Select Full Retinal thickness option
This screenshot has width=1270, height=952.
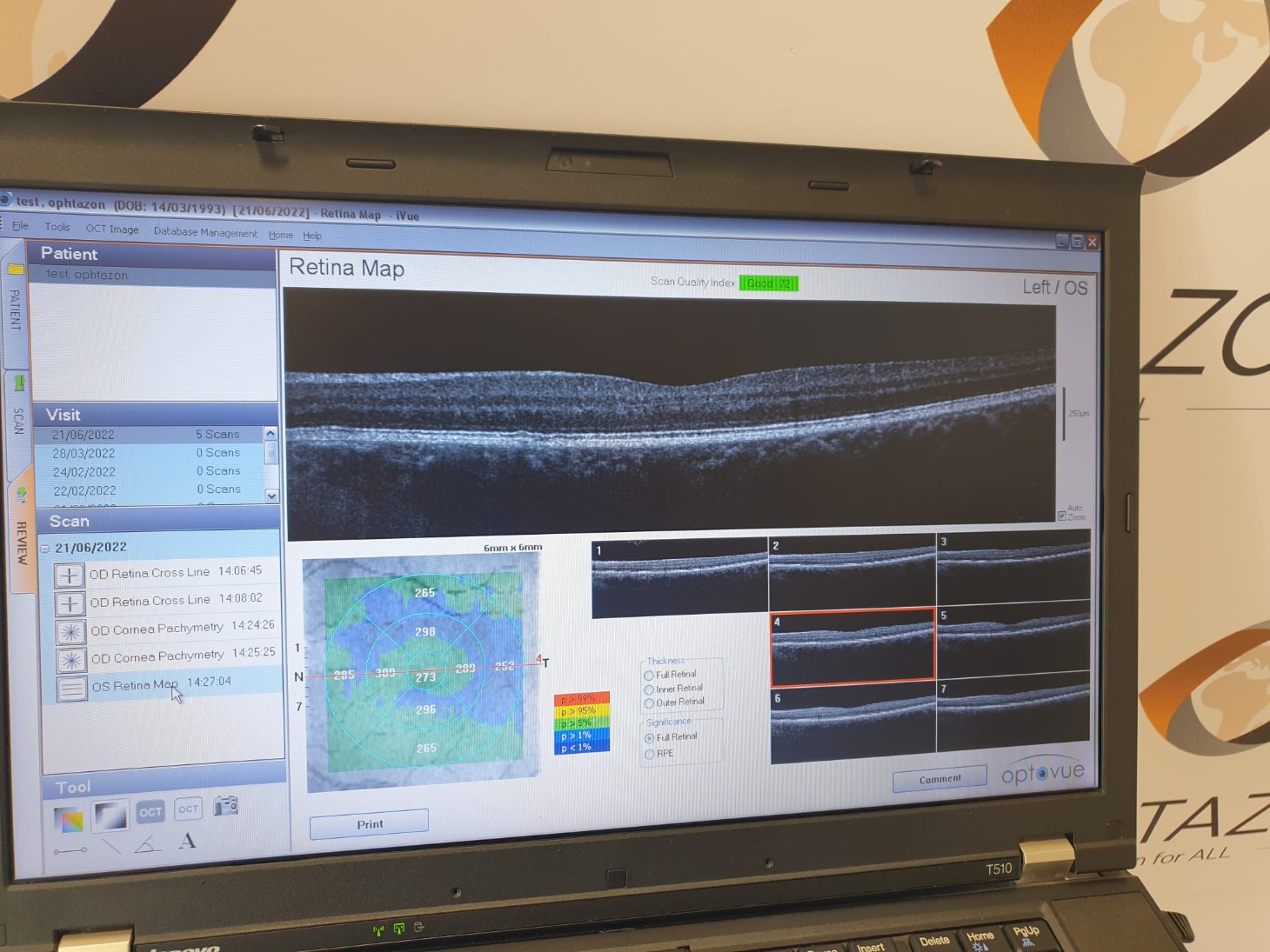[x=671, y=675]
